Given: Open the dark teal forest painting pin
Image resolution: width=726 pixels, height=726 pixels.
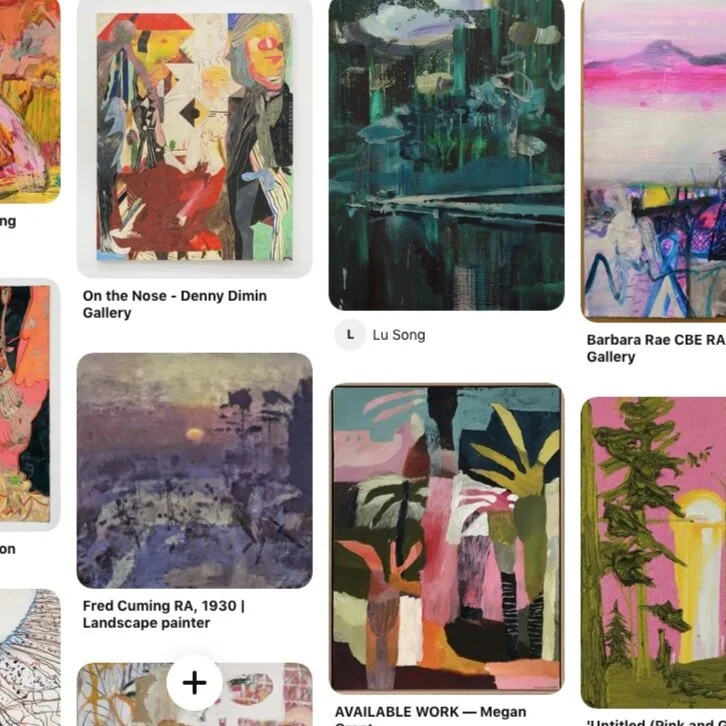Looking at the screenshot, I should click(446, 155).
